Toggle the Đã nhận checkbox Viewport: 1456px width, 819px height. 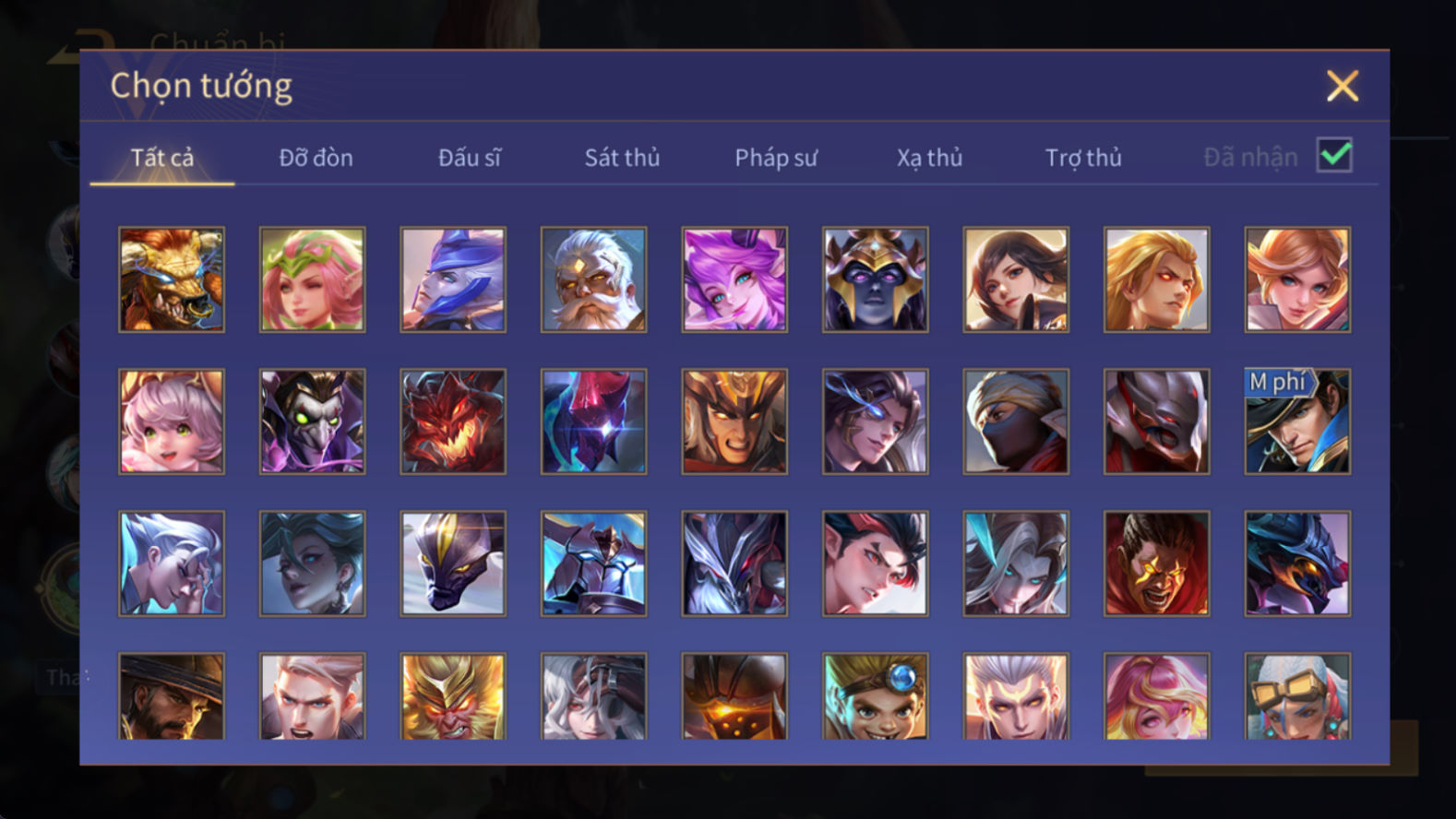click(1334, 155)
